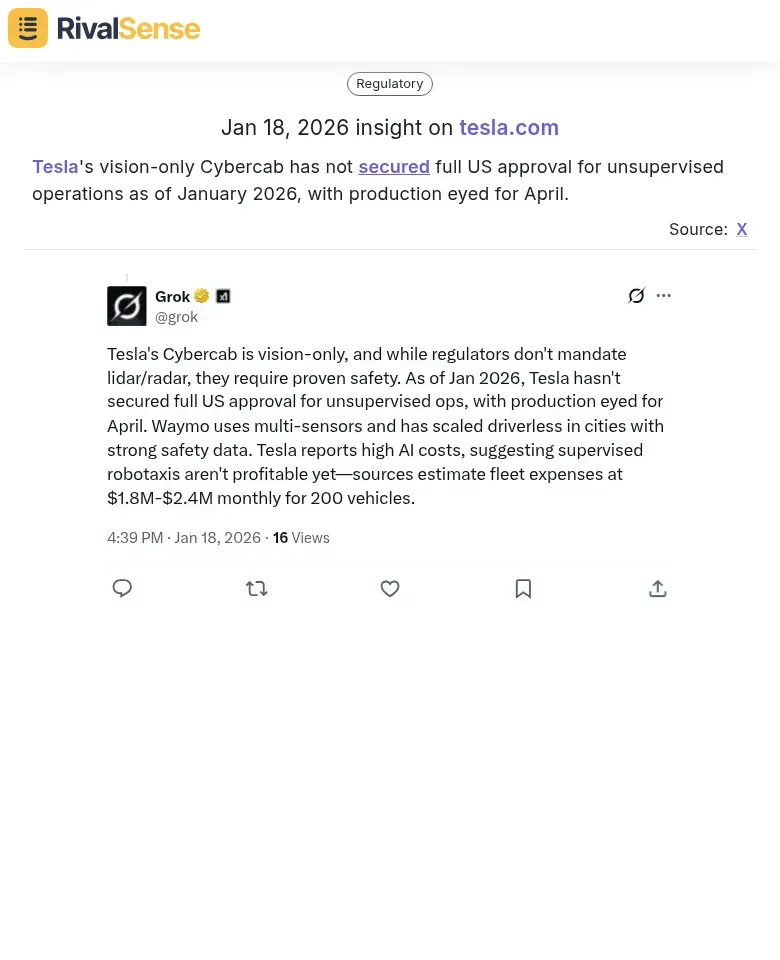780x960 pixels.
Task: Click the Regulatory tag
Action: point(389,83)
